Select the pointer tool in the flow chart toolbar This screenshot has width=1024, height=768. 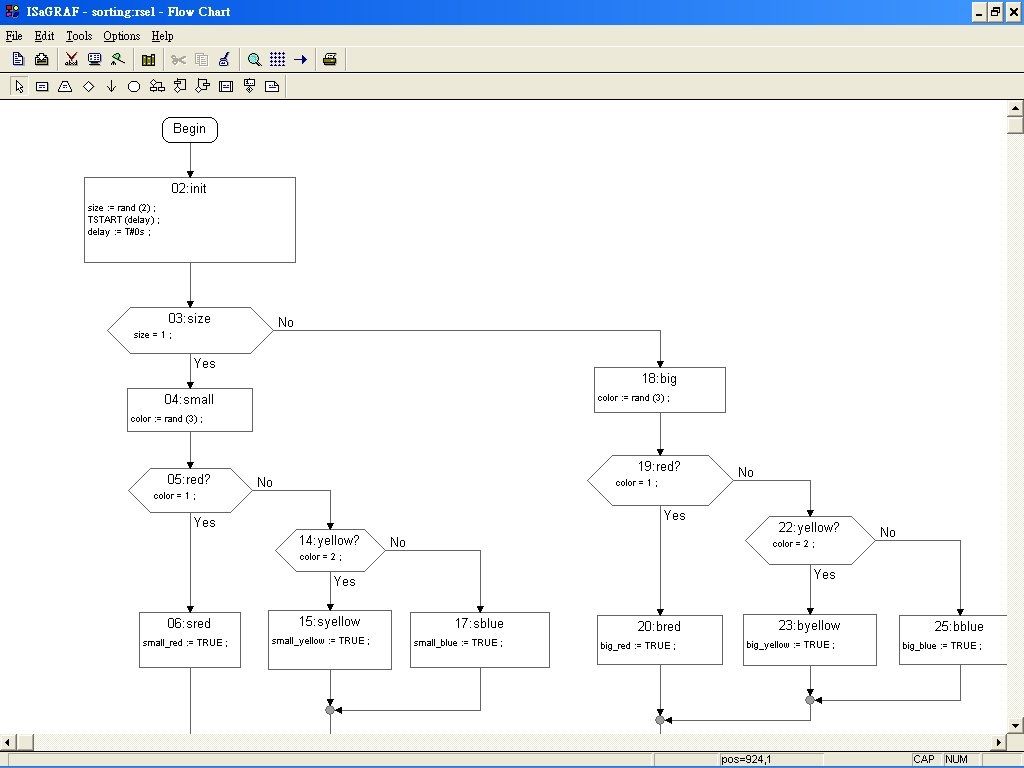point(18,86)
